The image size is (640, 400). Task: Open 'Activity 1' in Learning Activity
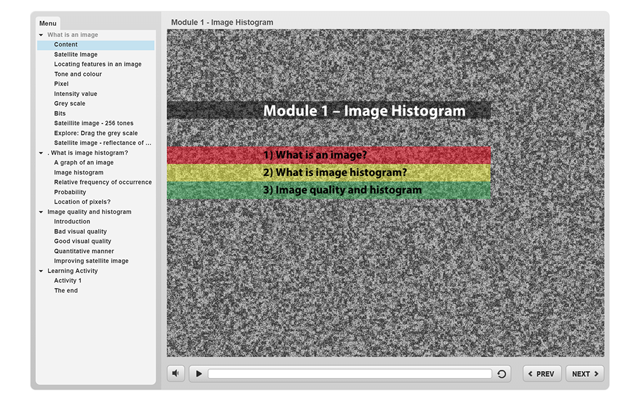tap(68, 281)
